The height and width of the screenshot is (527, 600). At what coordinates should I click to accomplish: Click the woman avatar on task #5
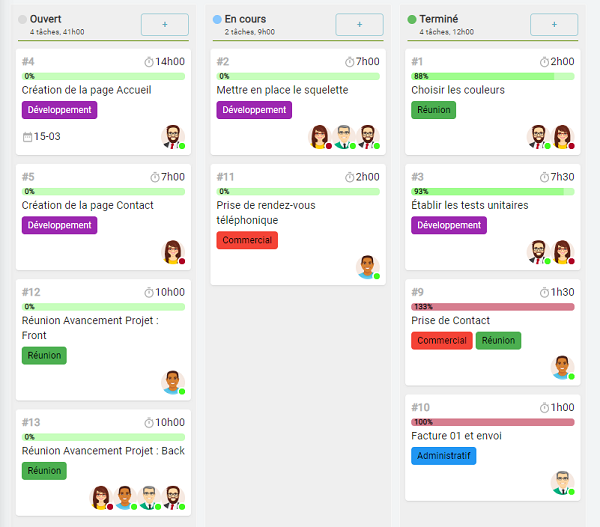click(x=173, y=252)
